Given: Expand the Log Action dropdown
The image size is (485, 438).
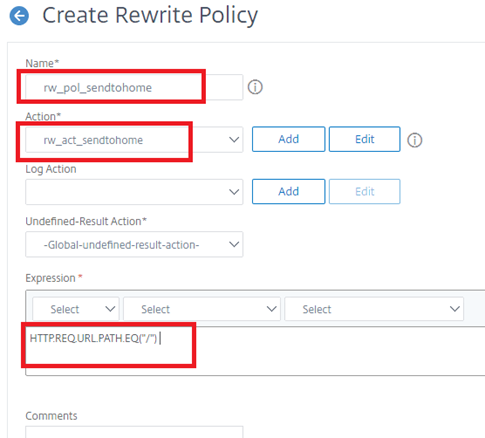Looking at the screenshot, I should [x=134, y=192].
